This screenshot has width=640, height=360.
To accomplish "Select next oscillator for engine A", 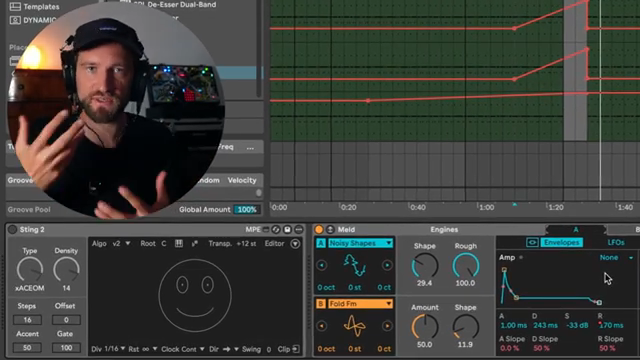I will coord(387,265).
